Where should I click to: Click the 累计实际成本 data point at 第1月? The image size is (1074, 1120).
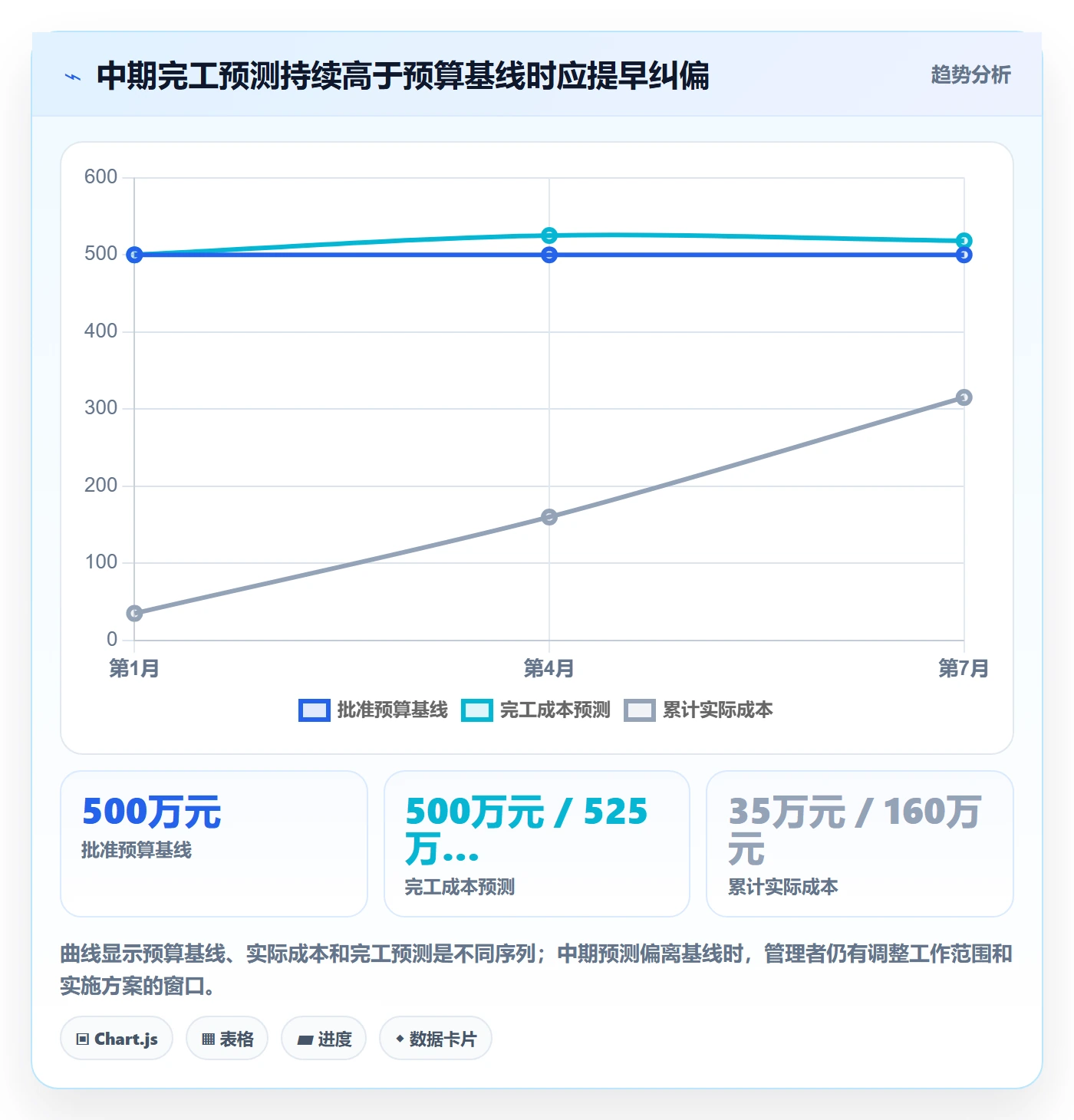click(134, 613)
